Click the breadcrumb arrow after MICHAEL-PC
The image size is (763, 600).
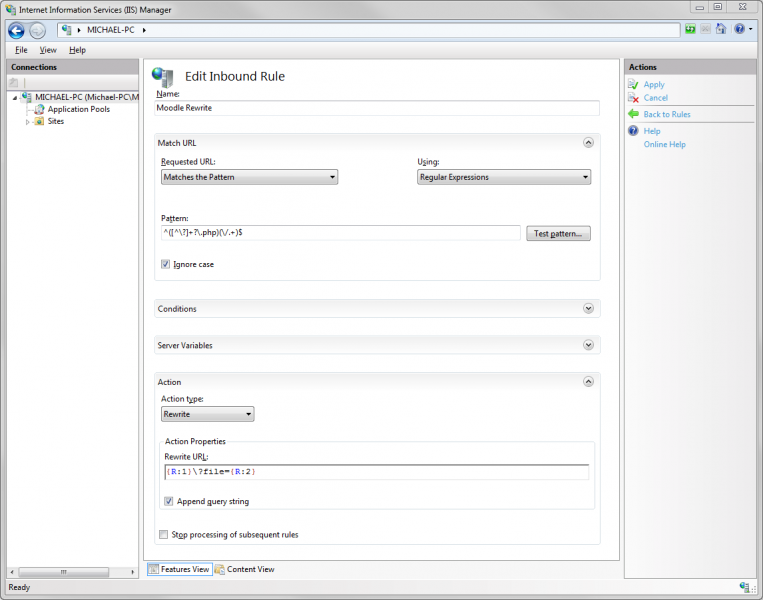(144, 30)
